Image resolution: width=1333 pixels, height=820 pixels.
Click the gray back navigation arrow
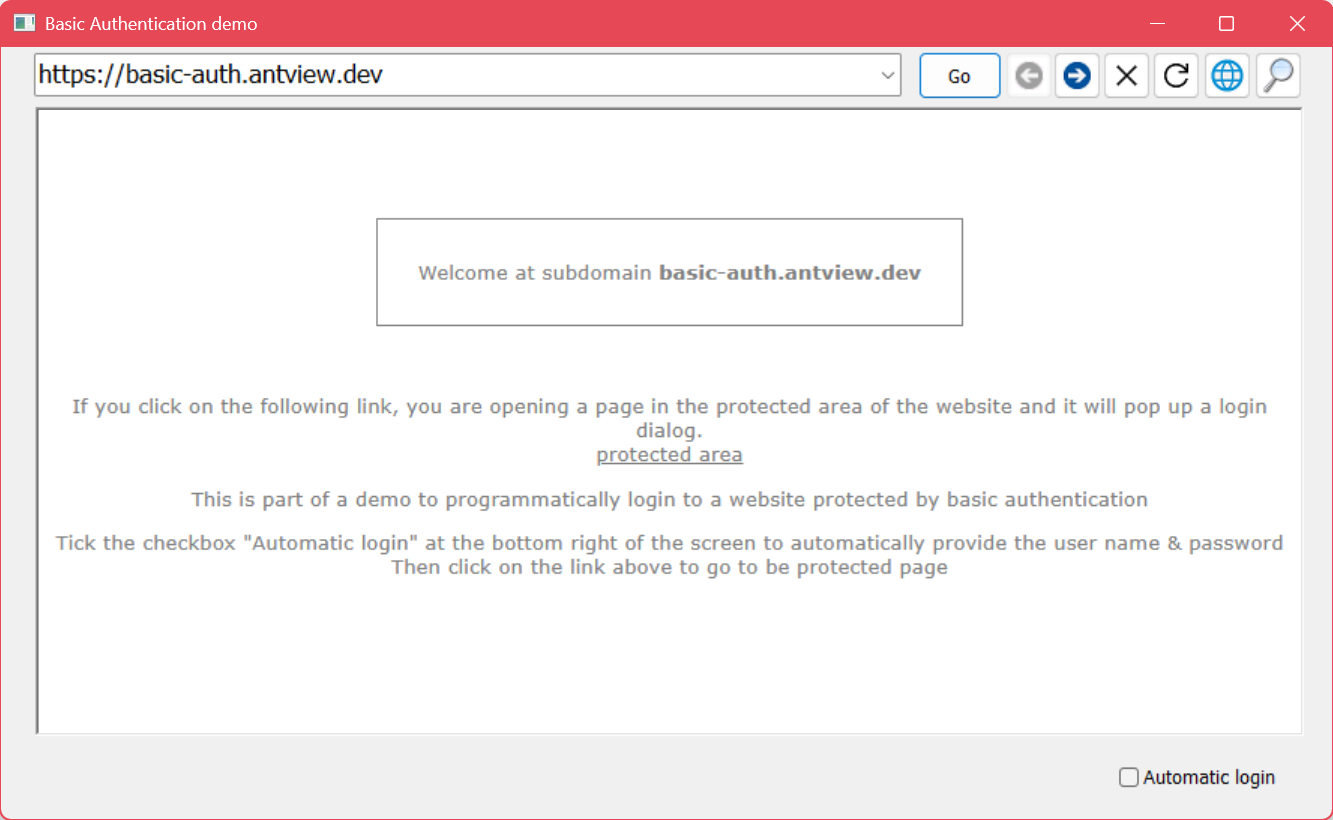[1028, 76]
